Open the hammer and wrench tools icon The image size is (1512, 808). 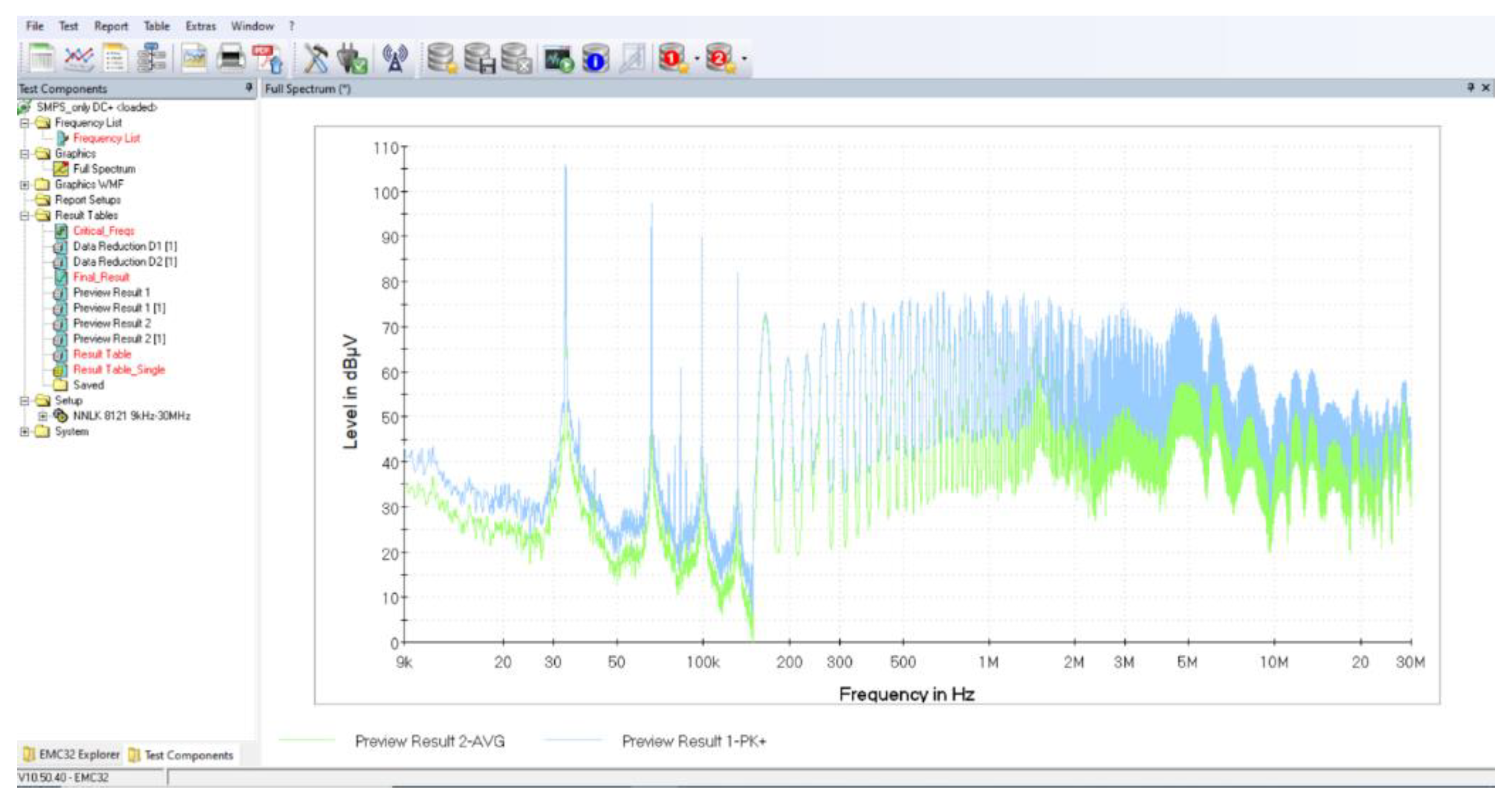316,59
